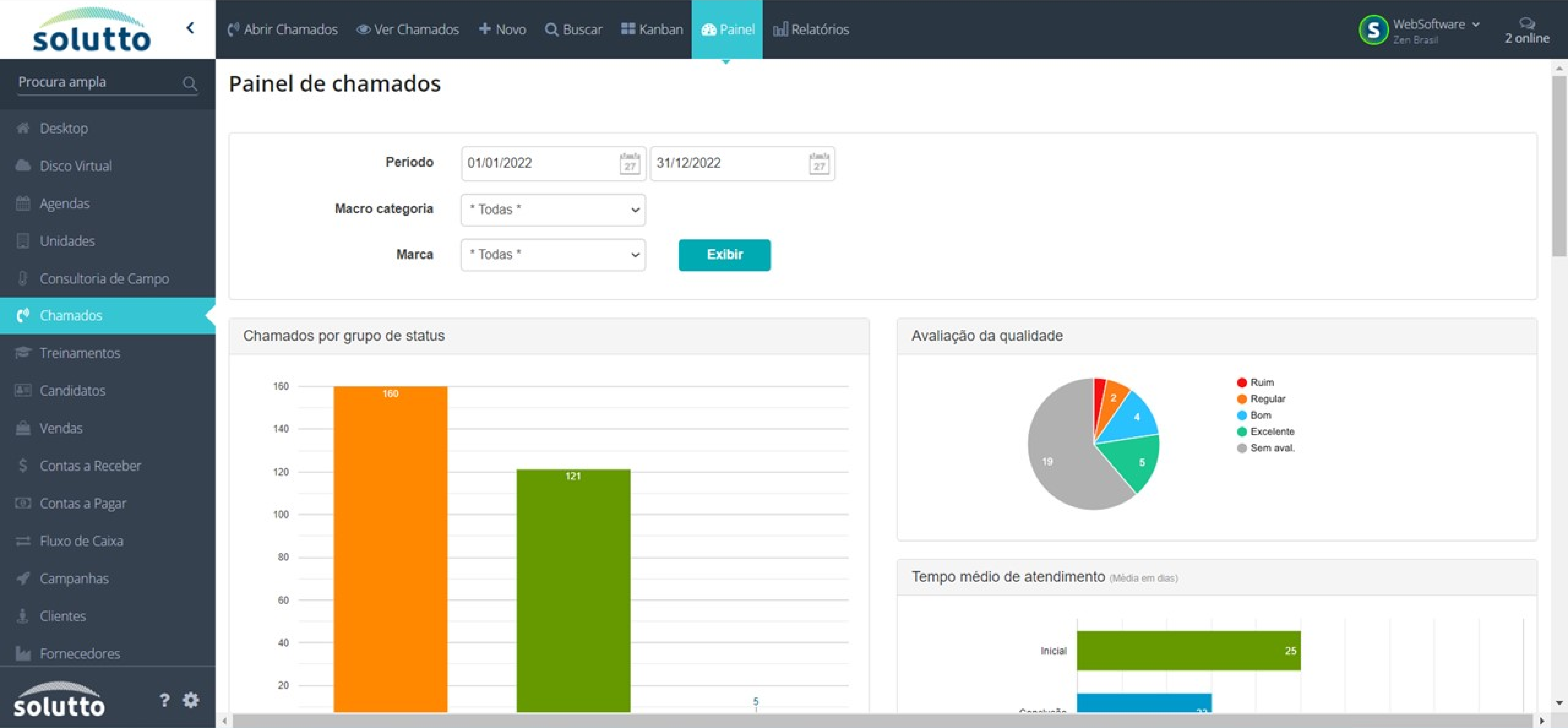The image size is (1568, 728).
Task: Collapse sidebar with the left chevron
Action: pos(190,28)
